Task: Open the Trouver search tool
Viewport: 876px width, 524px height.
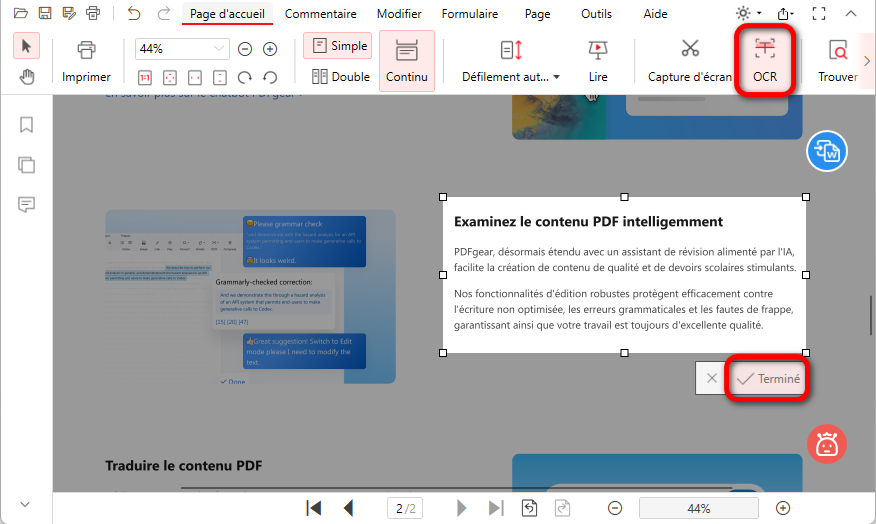Action: pos(837,61)
